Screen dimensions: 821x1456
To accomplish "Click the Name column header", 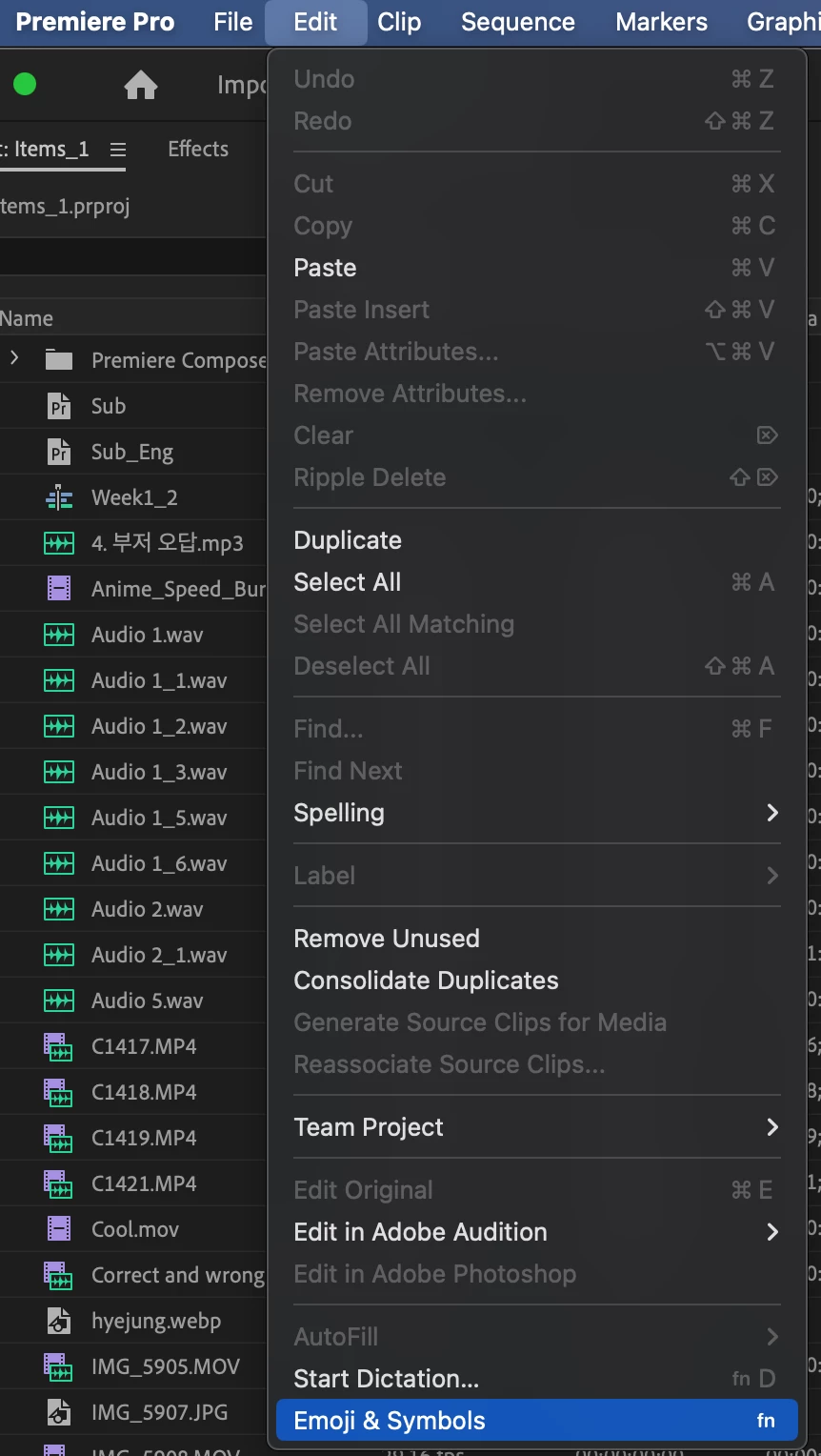I will 27,318.
